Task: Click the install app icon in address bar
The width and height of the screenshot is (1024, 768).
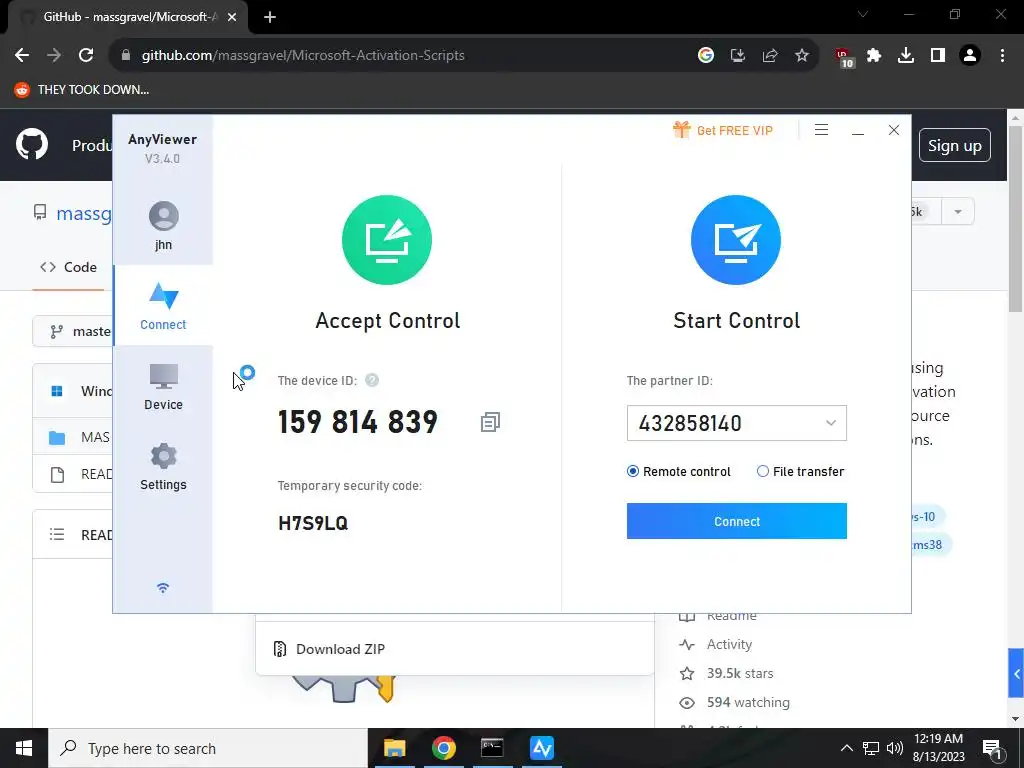Action: pyautogui.click(x=738, y=56)
